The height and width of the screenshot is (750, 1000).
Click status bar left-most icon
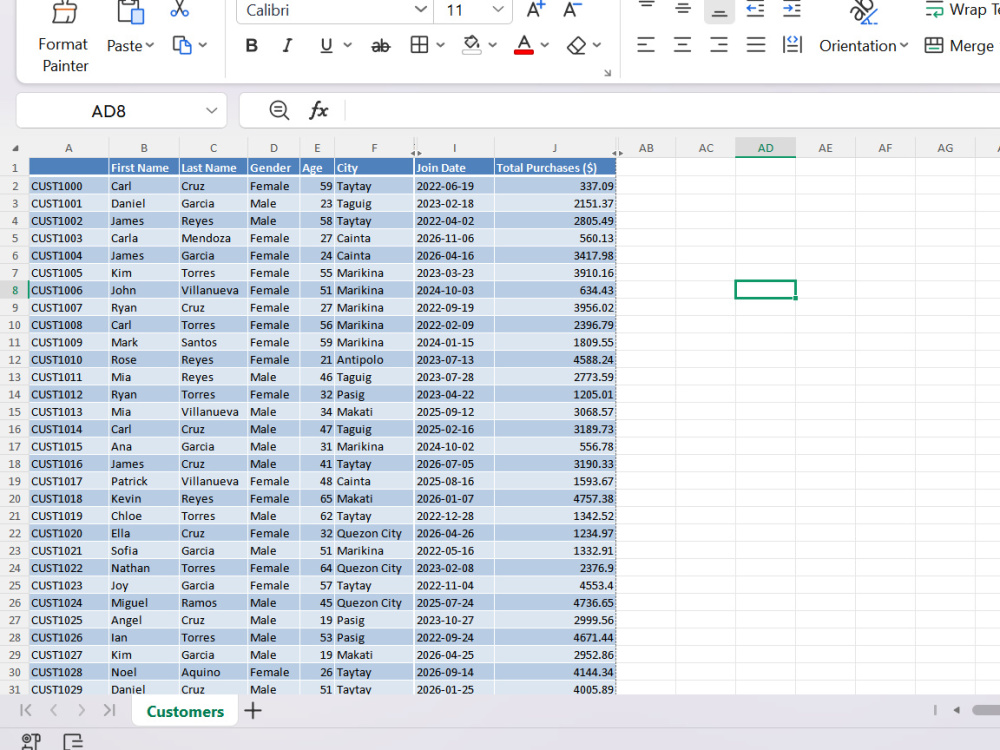31,741
